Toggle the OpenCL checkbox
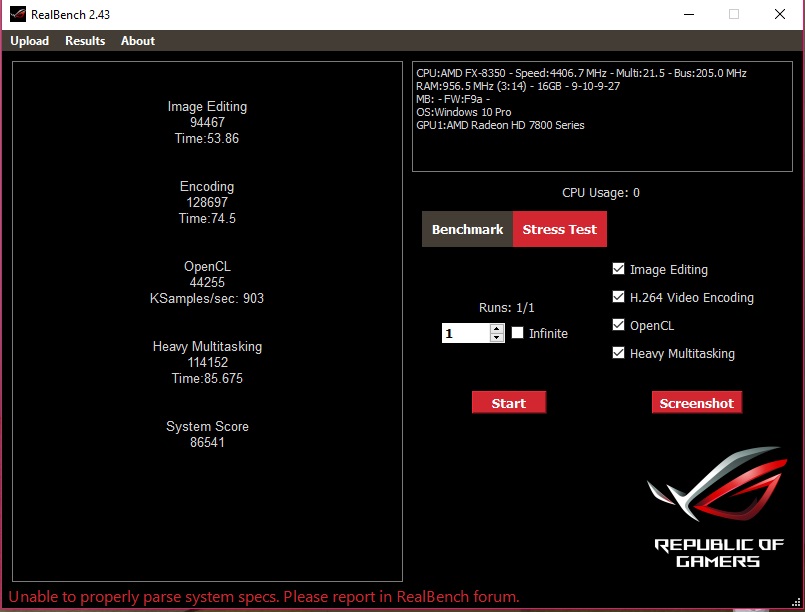This screenshot has height=612, width=805. (x=618, y=325)
